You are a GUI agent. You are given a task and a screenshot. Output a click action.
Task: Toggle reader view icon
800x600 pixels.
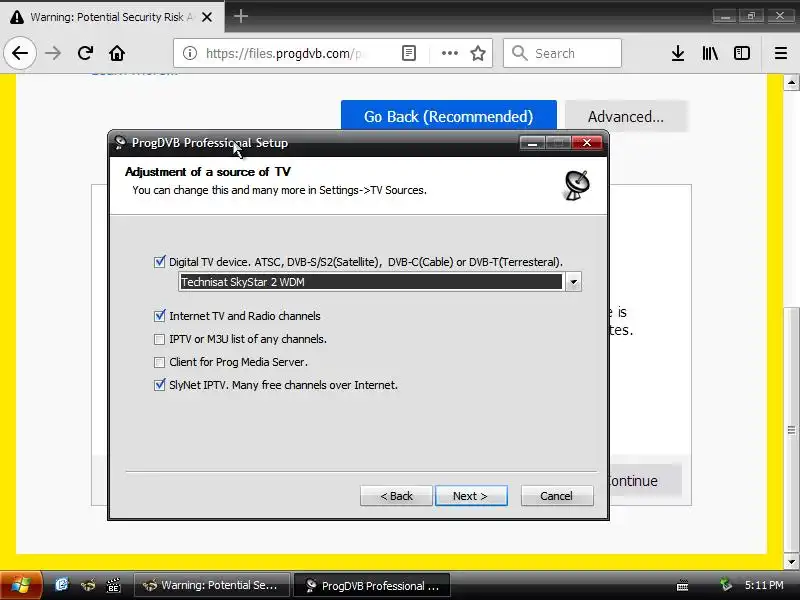coord(409,53)
